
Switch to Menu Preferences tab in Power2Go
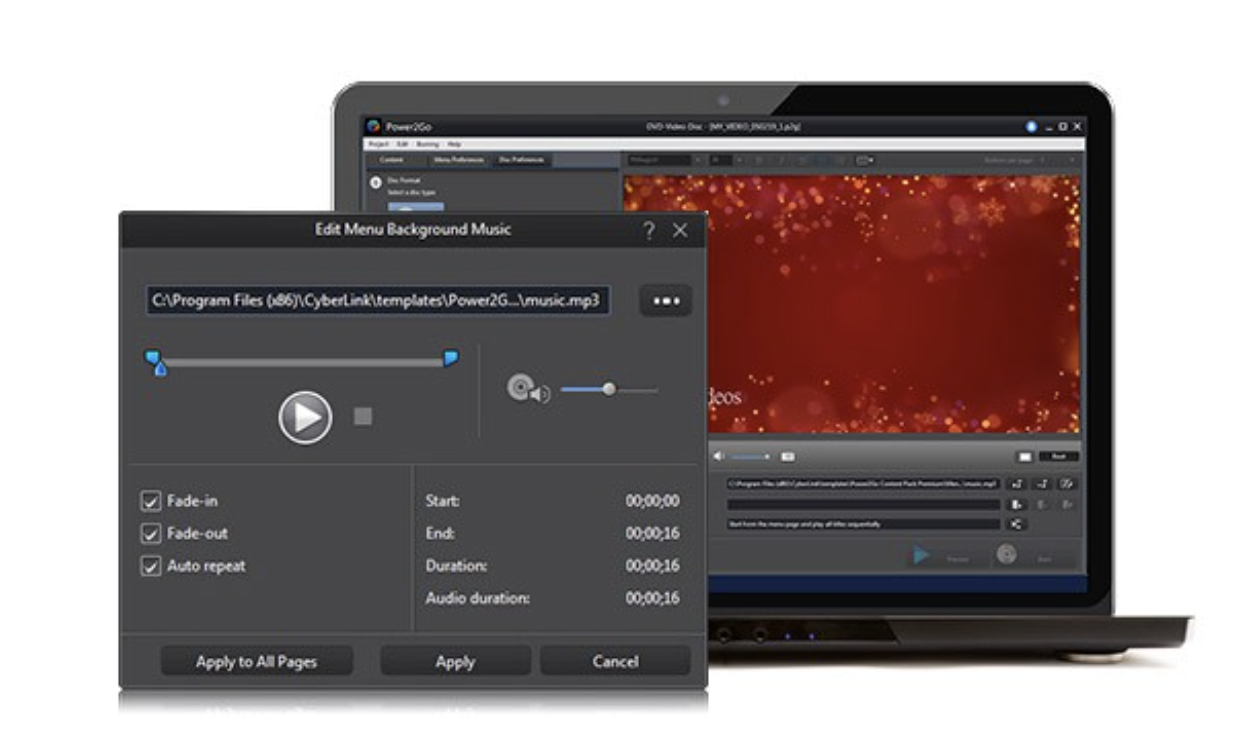tap(458, 160)
